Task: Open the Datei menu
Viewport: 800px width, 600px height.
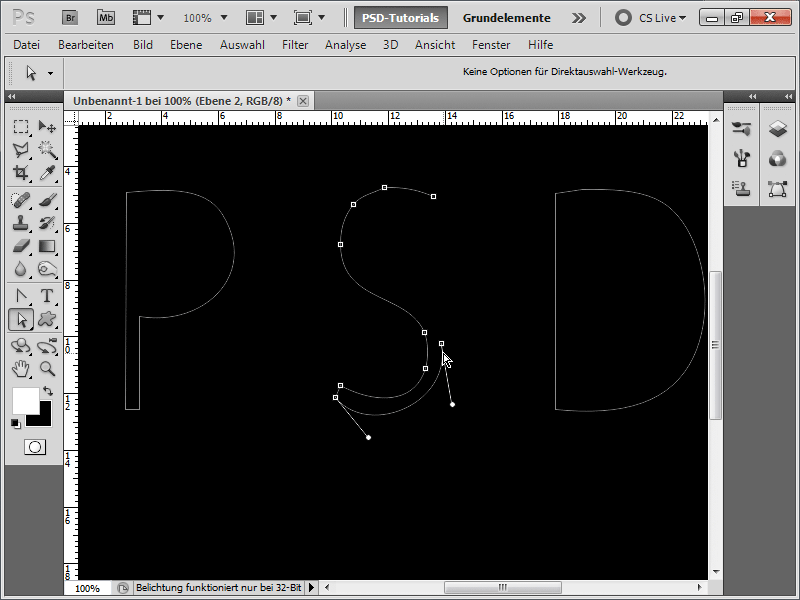Action: 27,45
